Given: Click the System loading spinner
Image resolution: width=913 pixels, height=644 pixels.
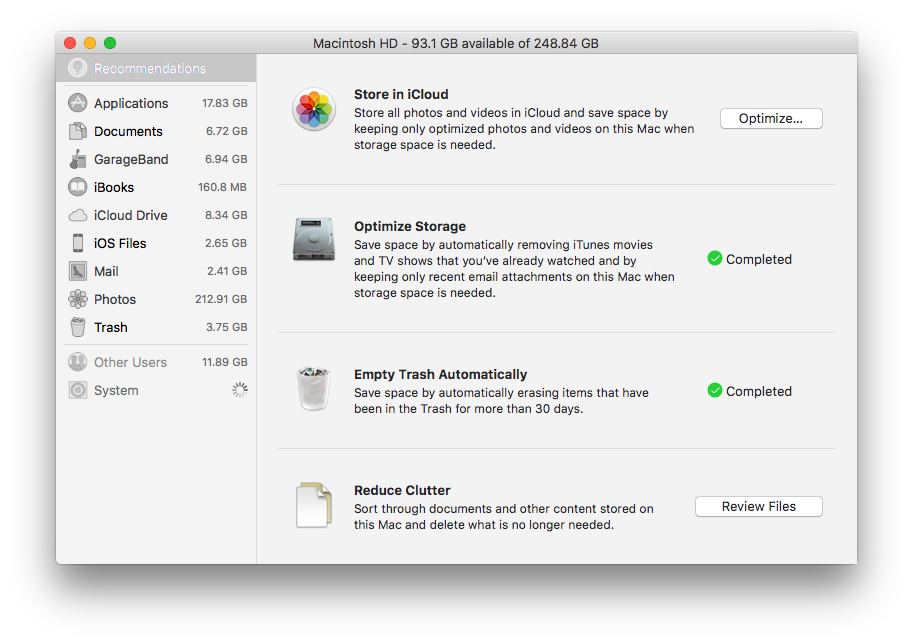Looking at the screenshot, I should [x=239, y=390].
